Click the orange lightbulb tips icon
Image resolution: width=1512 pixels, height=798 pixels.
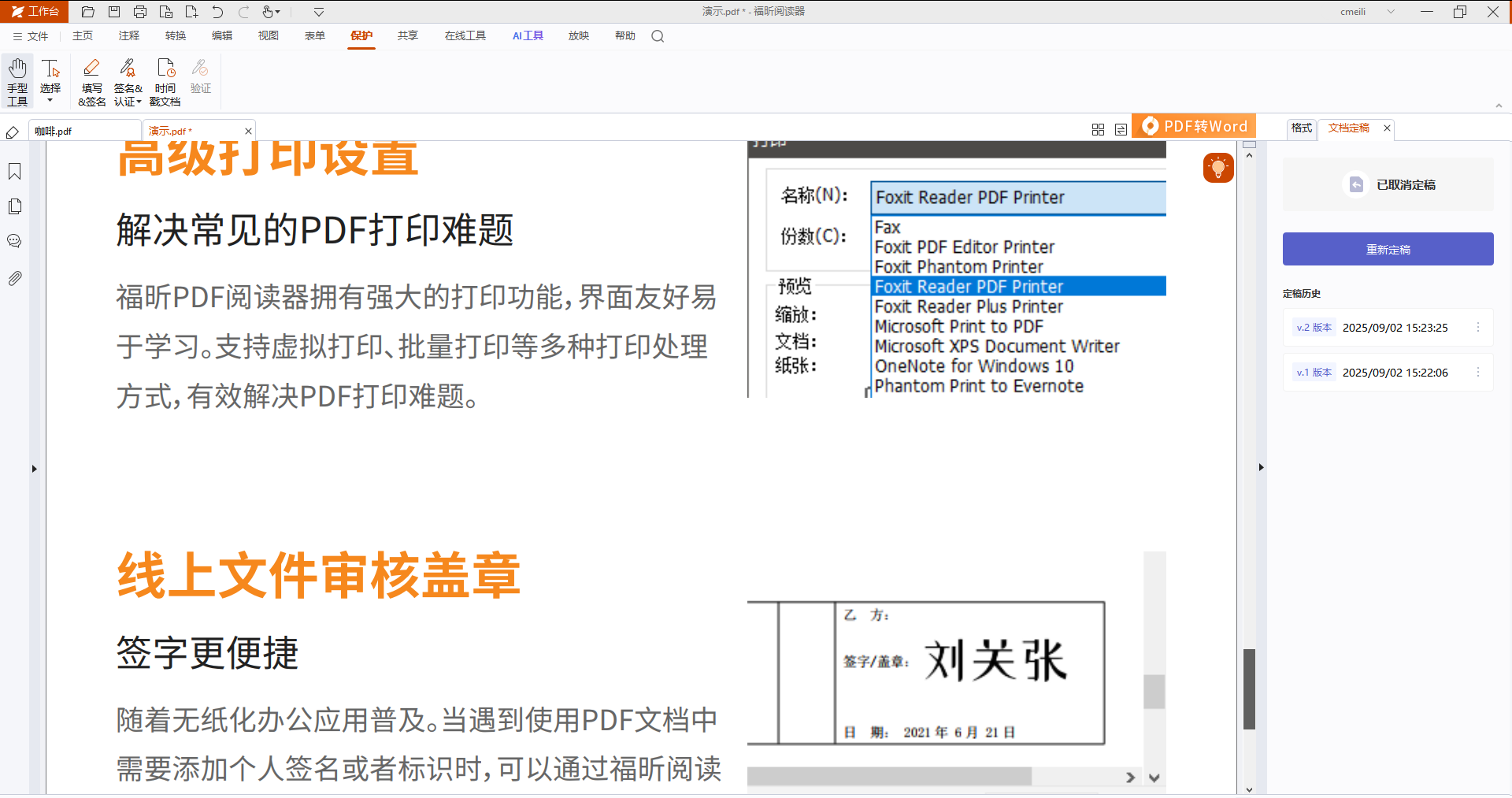pos(1218,167)
